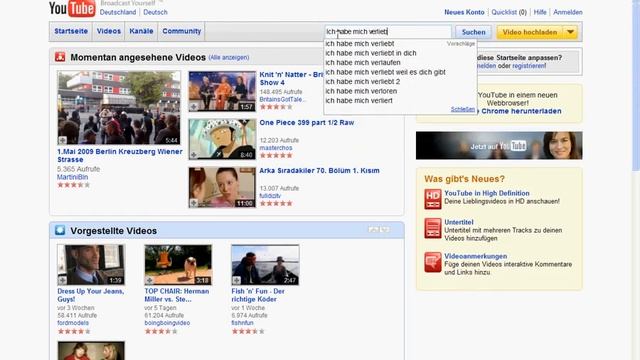Open the Videos tab
640x360 pixels.
tap(109, 31)
